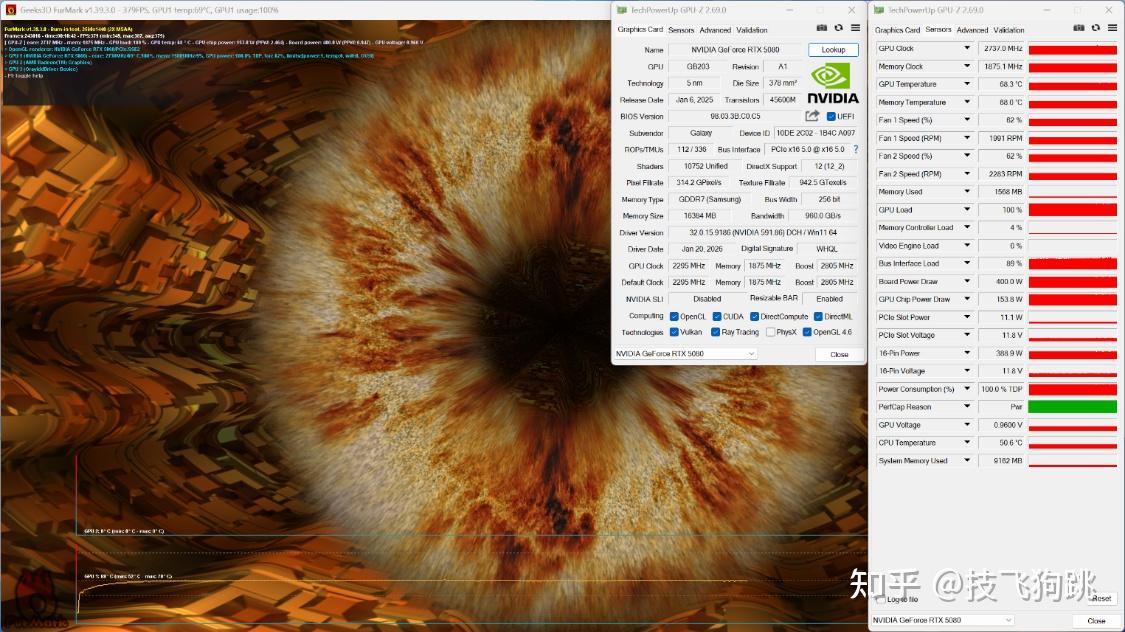1125x632 pixels.
Task: Click the Close button in the Sensors window
Action: pyautogui.click(x=1096, y=621)
